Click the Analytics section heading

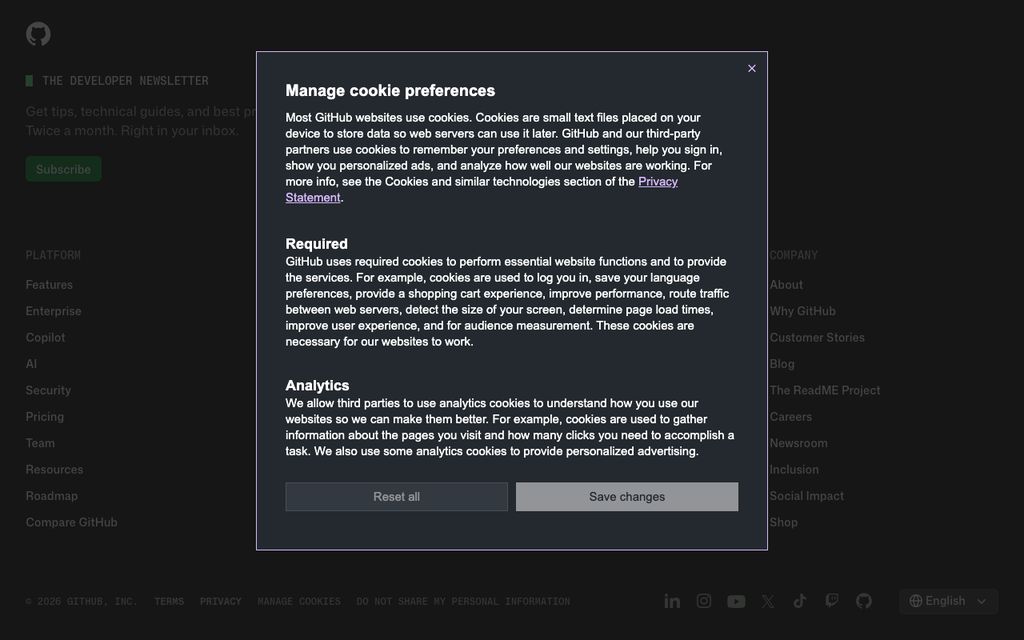coord(317,386)
